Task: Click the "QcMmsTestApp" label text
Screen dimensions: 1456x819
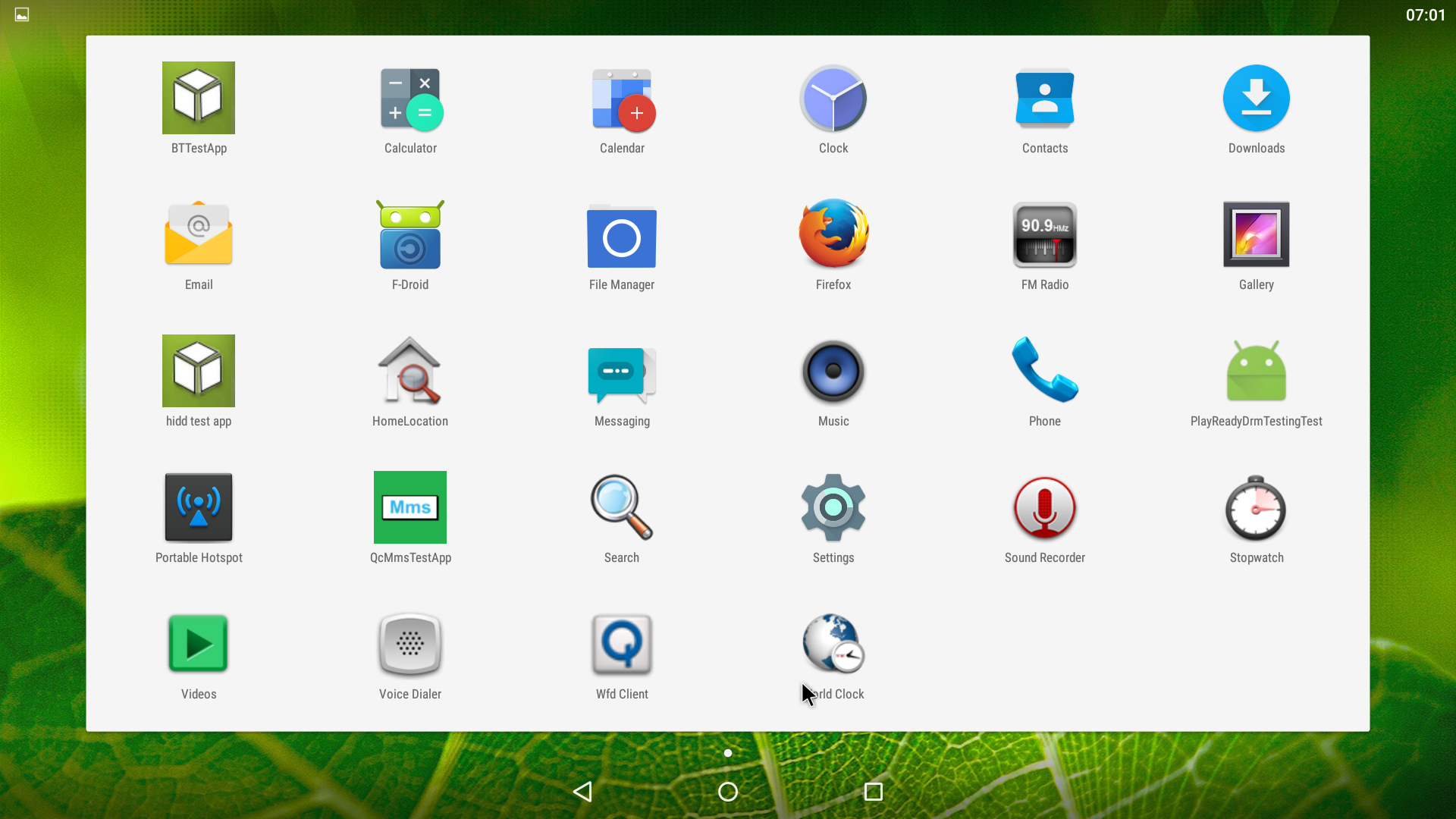Action: 410,557
